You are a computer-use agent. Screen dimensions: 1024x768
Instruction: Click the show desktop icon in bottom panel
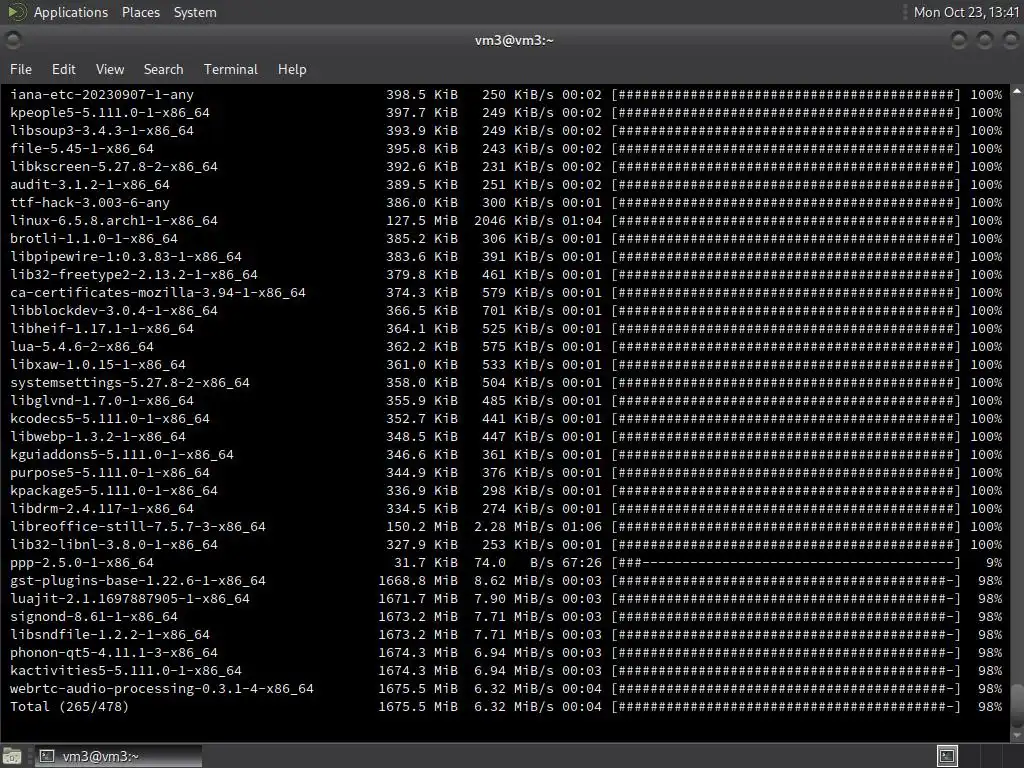(x=12, y=756)
